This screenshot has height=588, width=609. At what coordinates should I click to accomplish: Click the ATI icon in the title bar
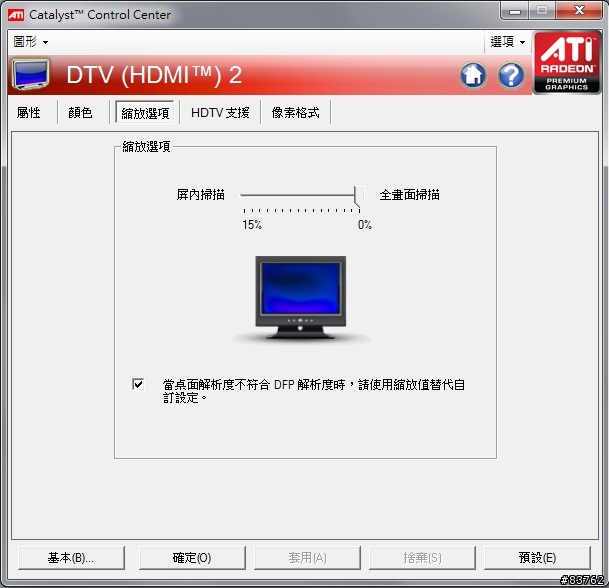coord(16,15)
